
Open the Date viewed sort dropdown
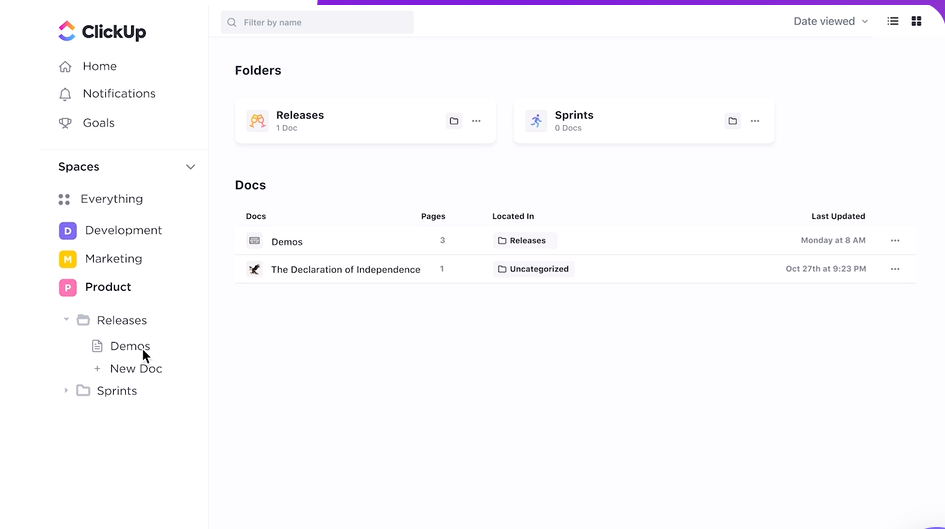tap(830, 21)
